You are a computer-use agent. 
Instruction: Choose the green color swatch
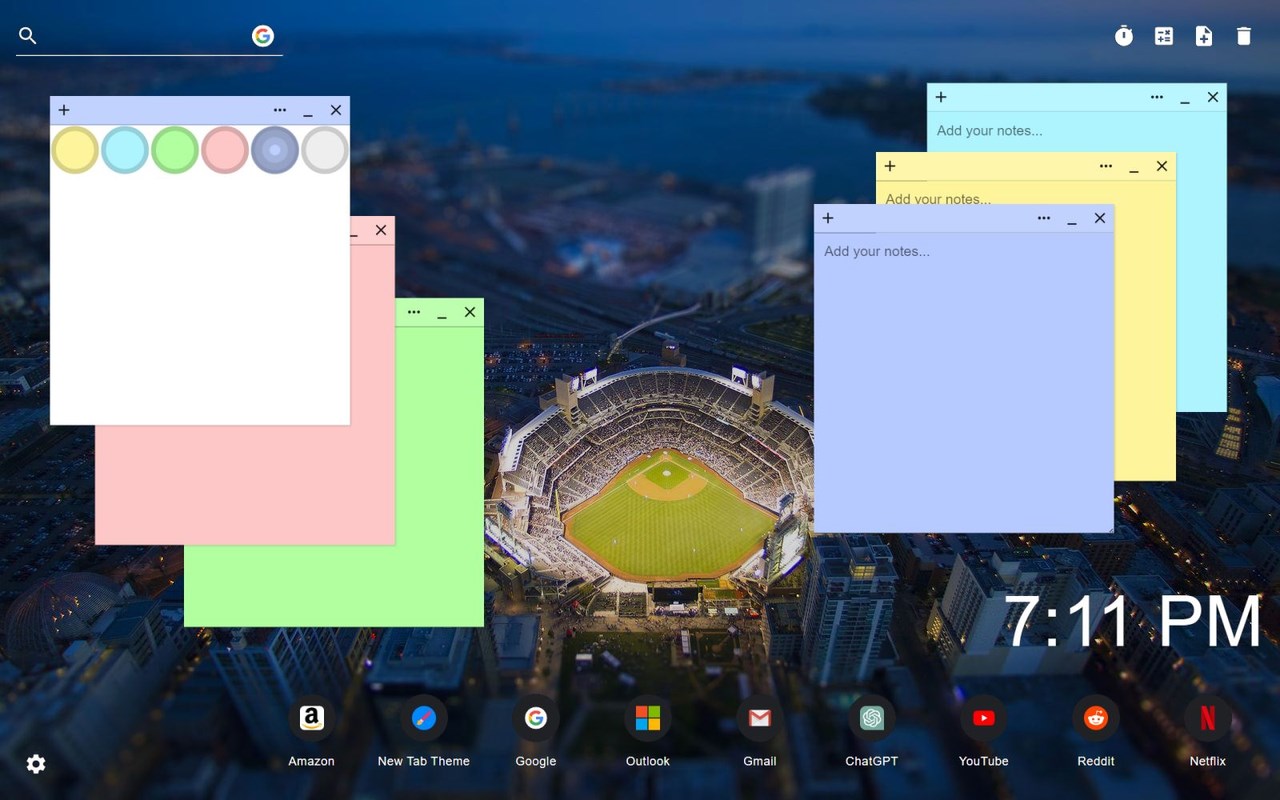tap(175, 150)
